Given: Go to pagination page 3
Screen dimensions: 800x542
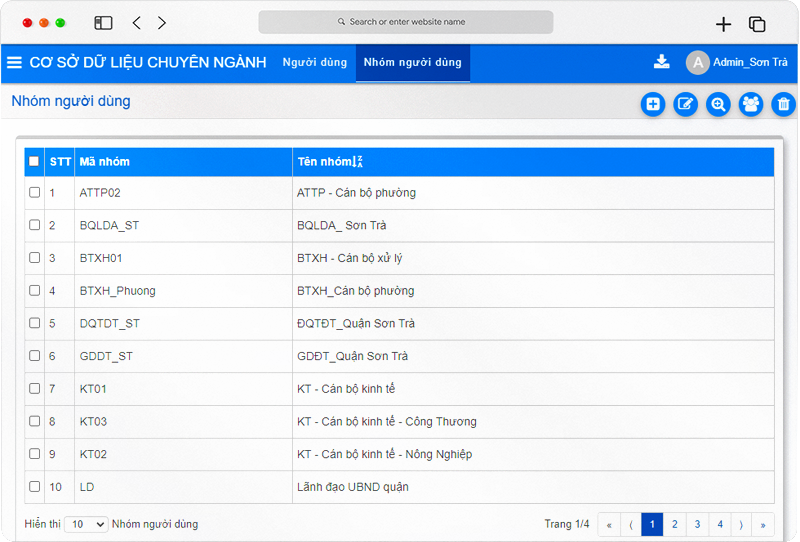Looking at the screenshot, I should click(x=697, y=524).
